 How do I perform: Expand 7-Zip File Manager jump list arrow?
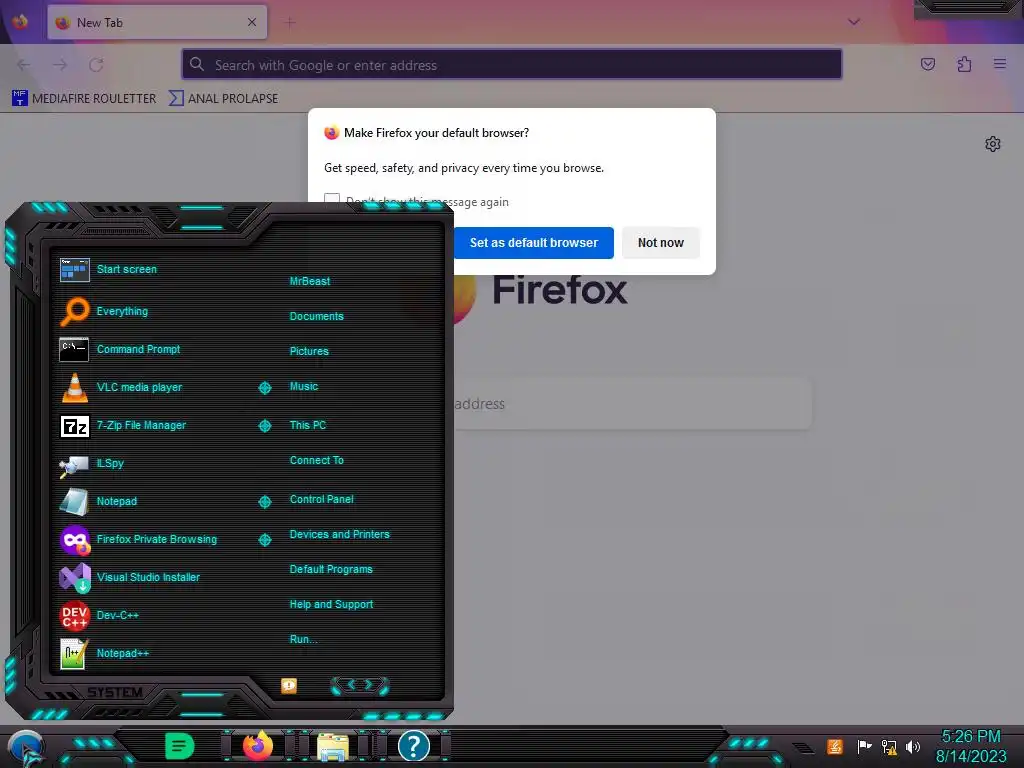[264, 426]
